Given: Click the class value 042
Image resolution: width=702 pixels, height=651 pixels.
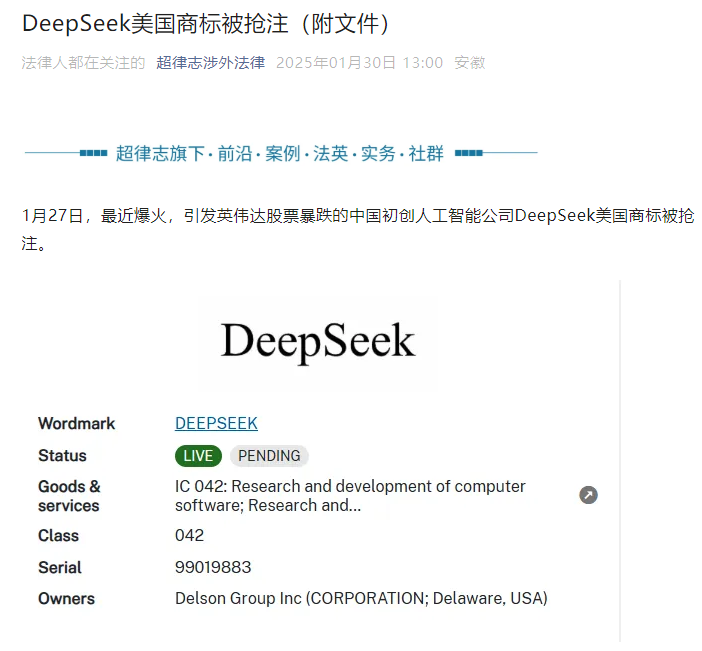Looking at the screenshot, I should [189, 535].
